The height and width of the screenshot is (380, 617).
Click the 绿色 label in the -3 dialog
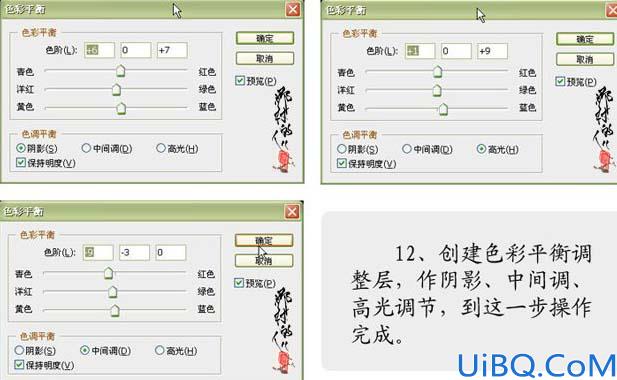pos(206,291)
